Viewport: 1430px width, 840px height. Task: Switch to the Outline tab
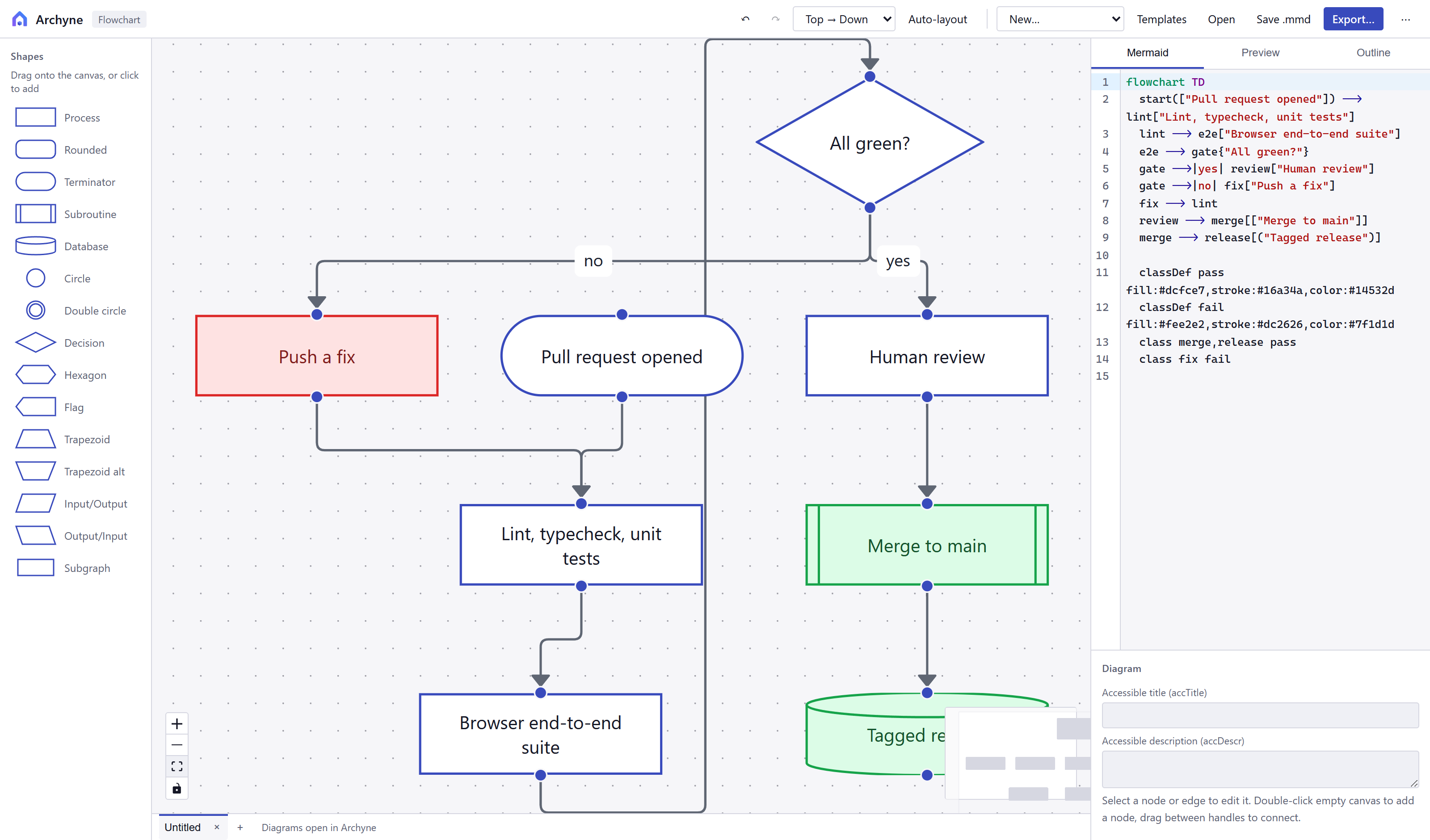(x=1373, y=53)
